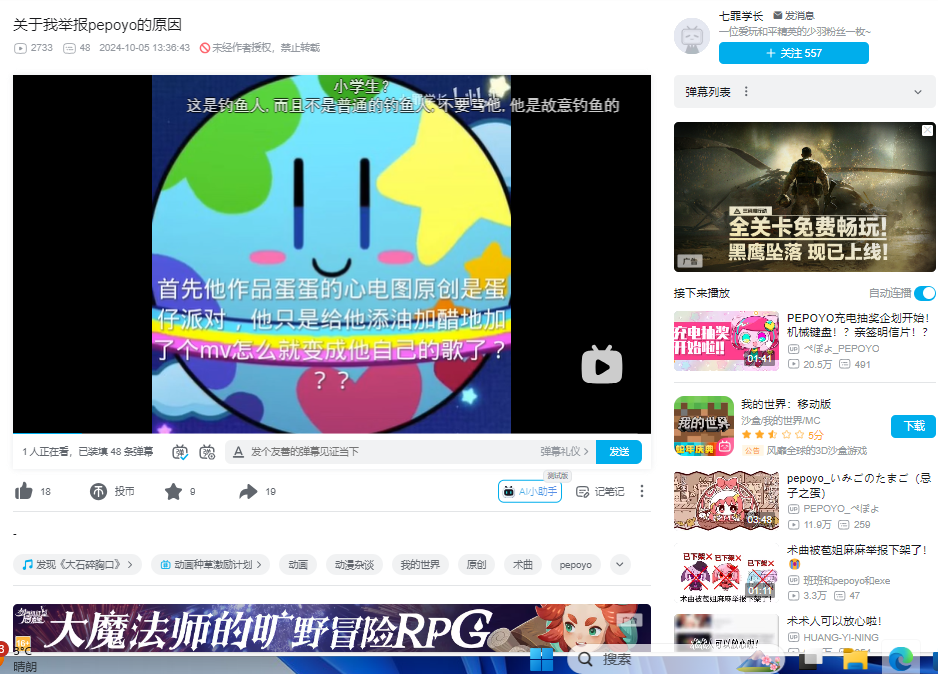
Task: Select the 我的世界 tag
Action: (420, 565)
